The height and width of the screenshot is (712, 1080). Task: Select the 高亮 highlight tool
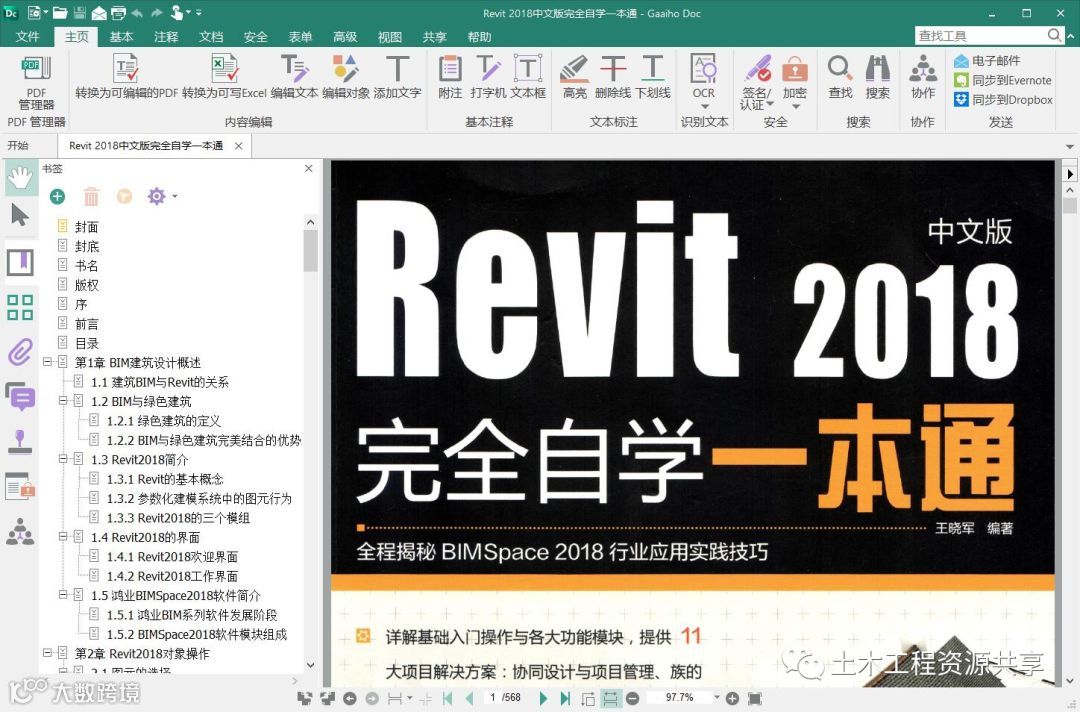(x=574, y=77)
